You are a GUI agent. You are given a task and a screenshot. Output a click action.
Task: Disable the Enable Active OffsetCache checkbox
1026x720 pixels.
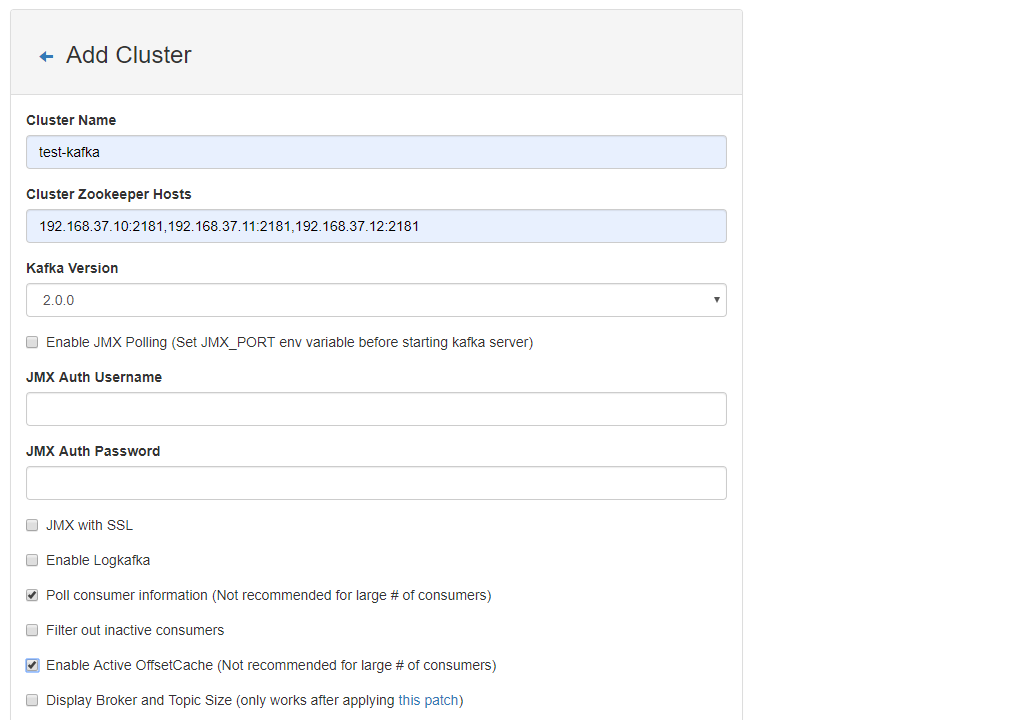[32, 665]
